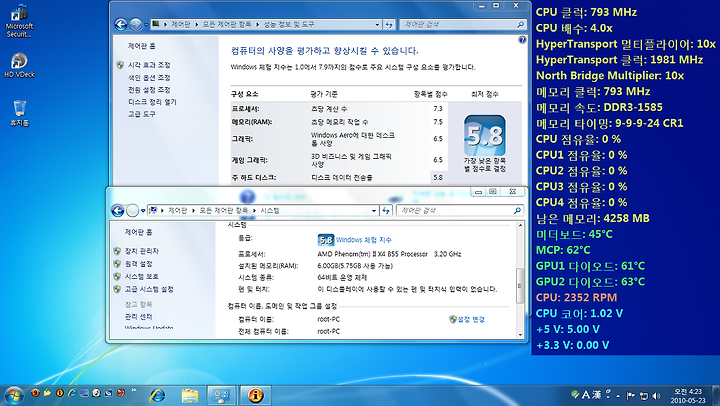Open 관리 센터 link in 시스템 sidebar
The height and width of the screenshot is (406, 720).
click(138, 317)
